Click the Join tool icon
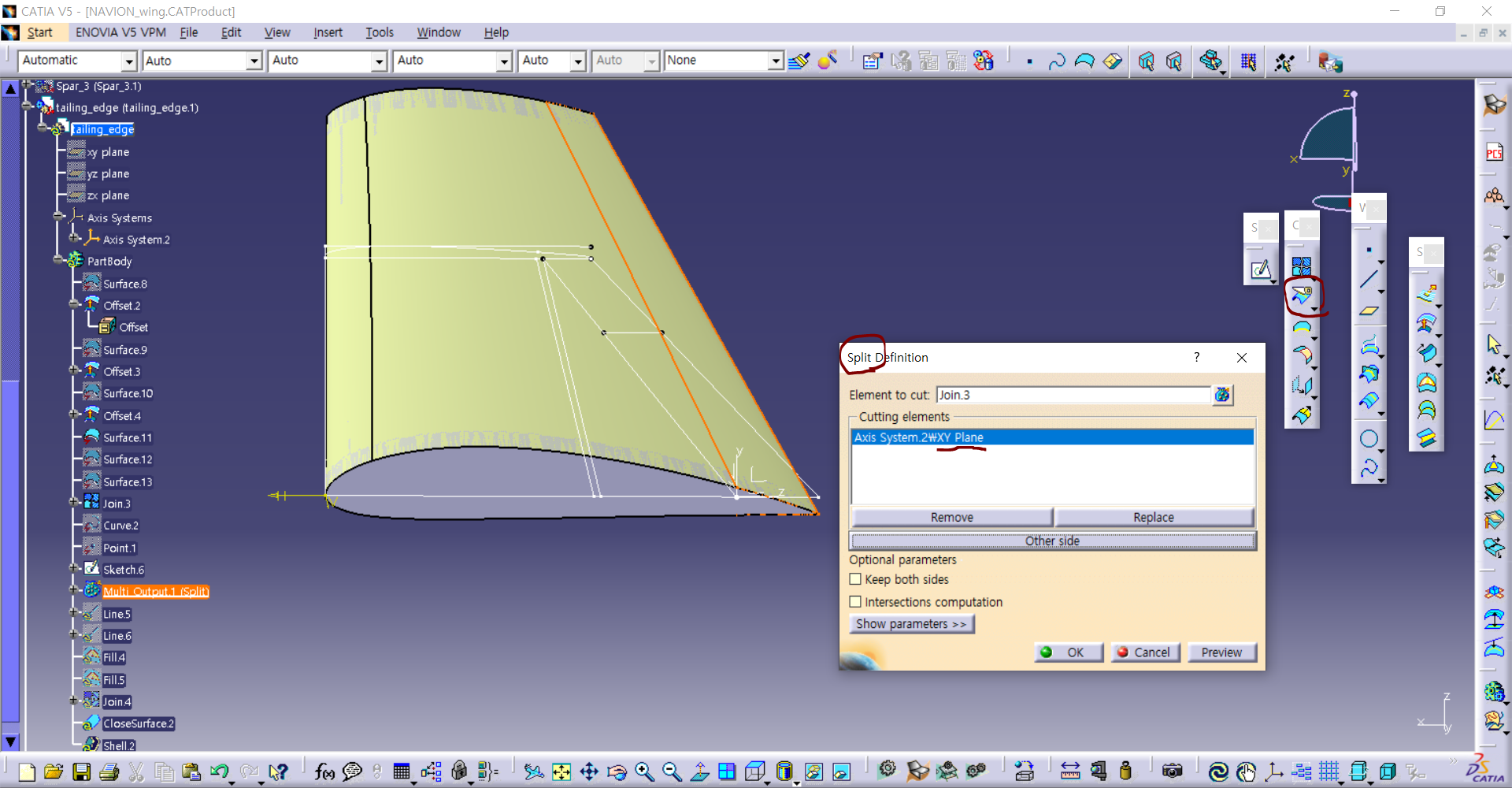This screenshot has height=788, width=1512. tap(1301, 266)
